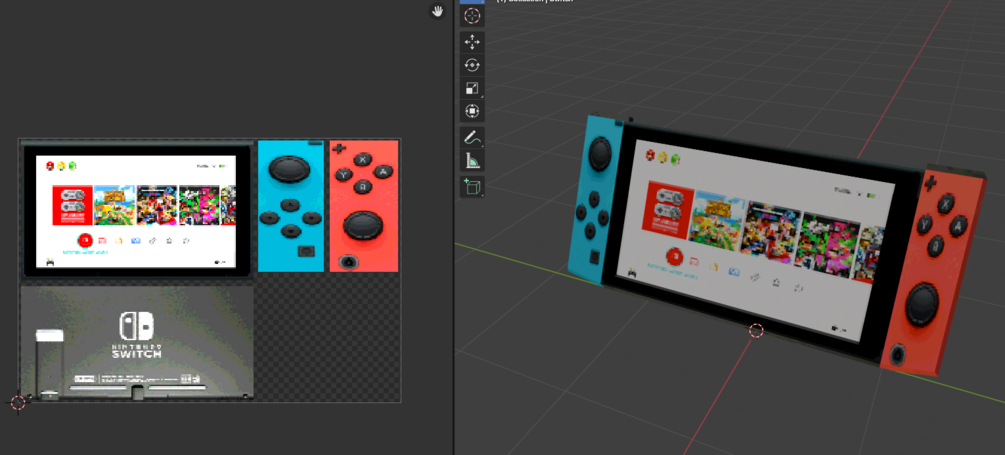Viewport: 1005px width, 455px height.
Task: Select the Scale tool
Action: pyautogui.click(x=472, y=88)
